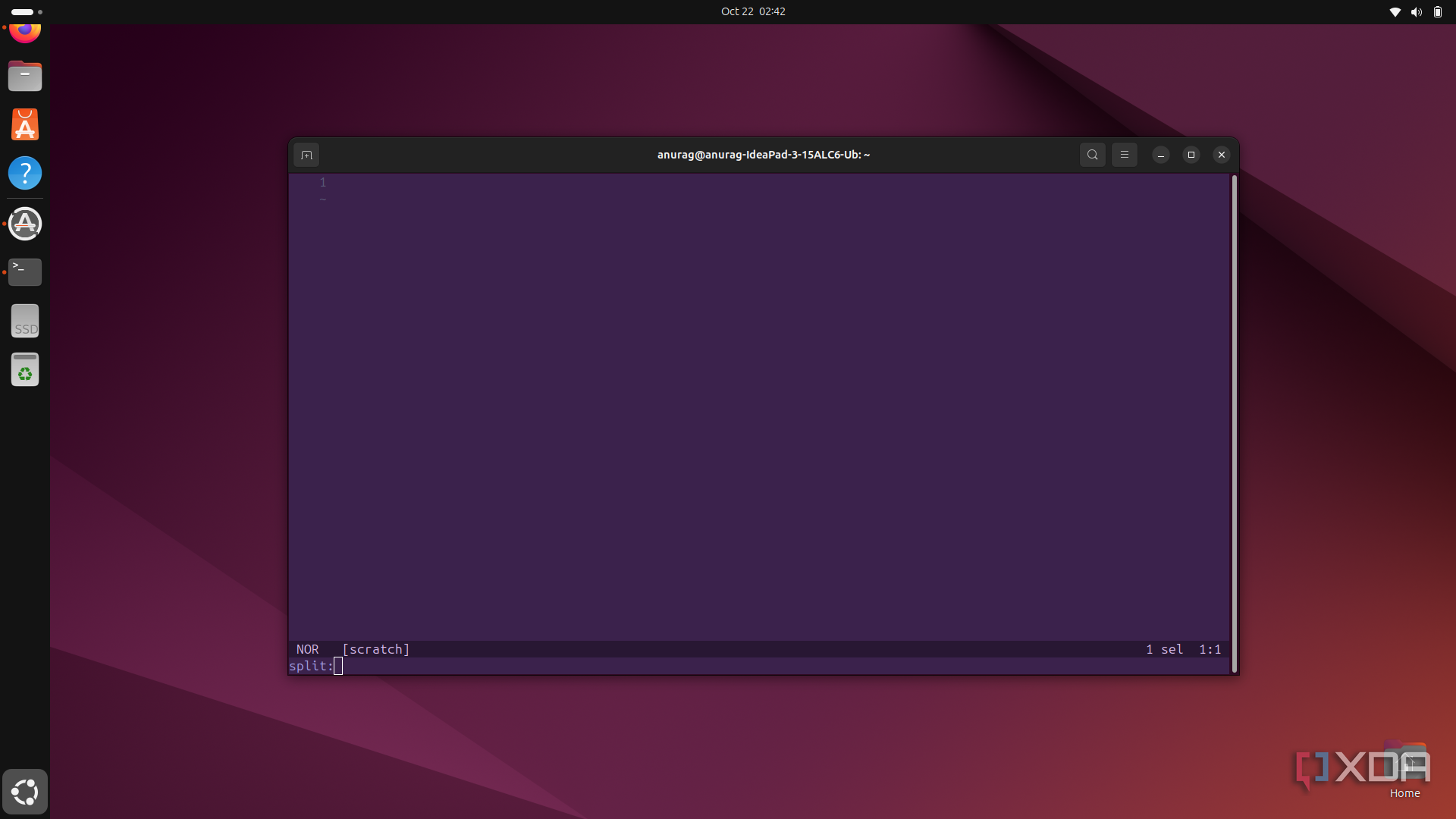Open the SSD drive icon
Image resolution: width=1456 pixels, height=819 pixels.
coord(25,321)
